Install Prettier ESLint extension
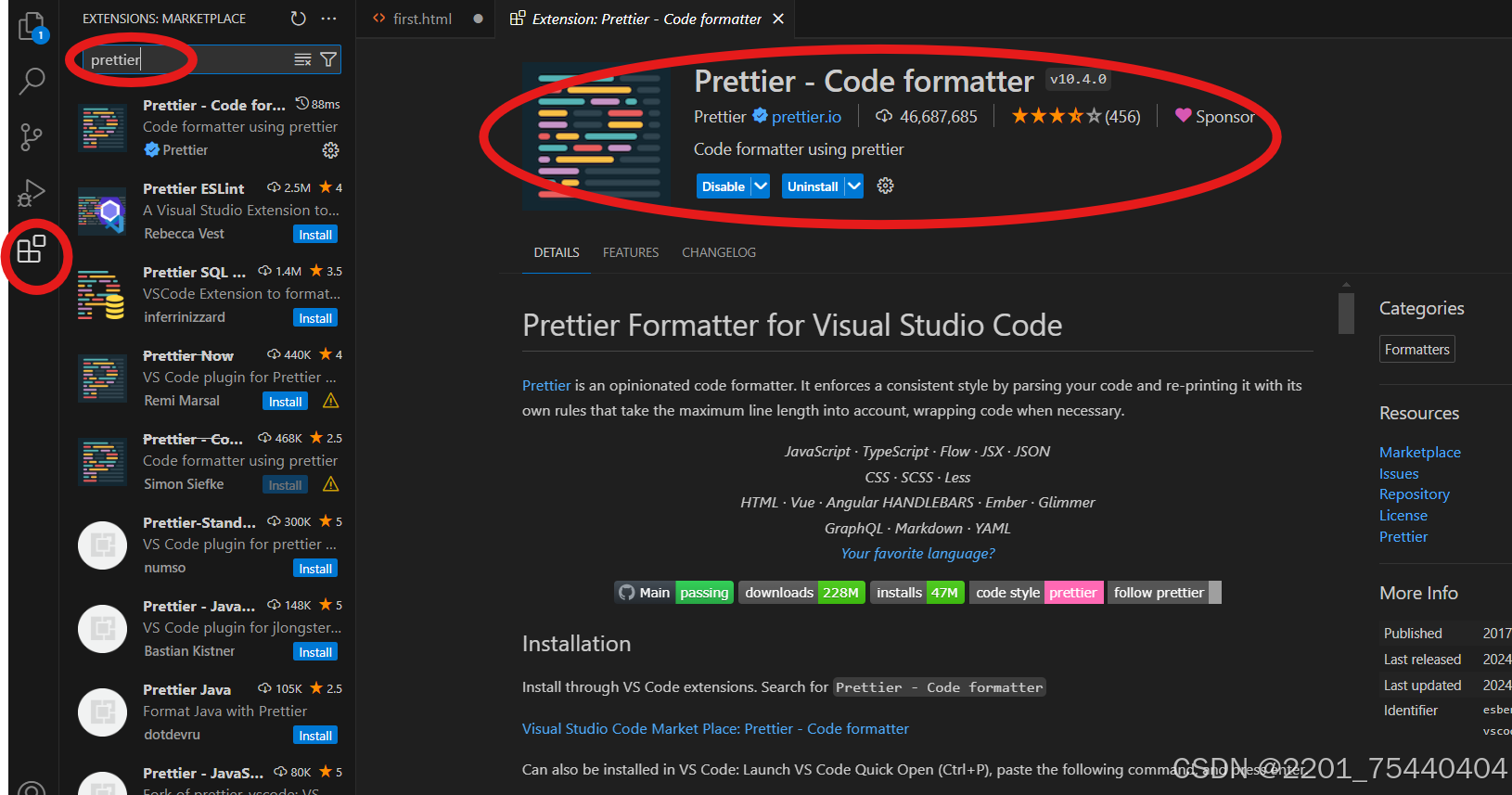 coord(315,235)
